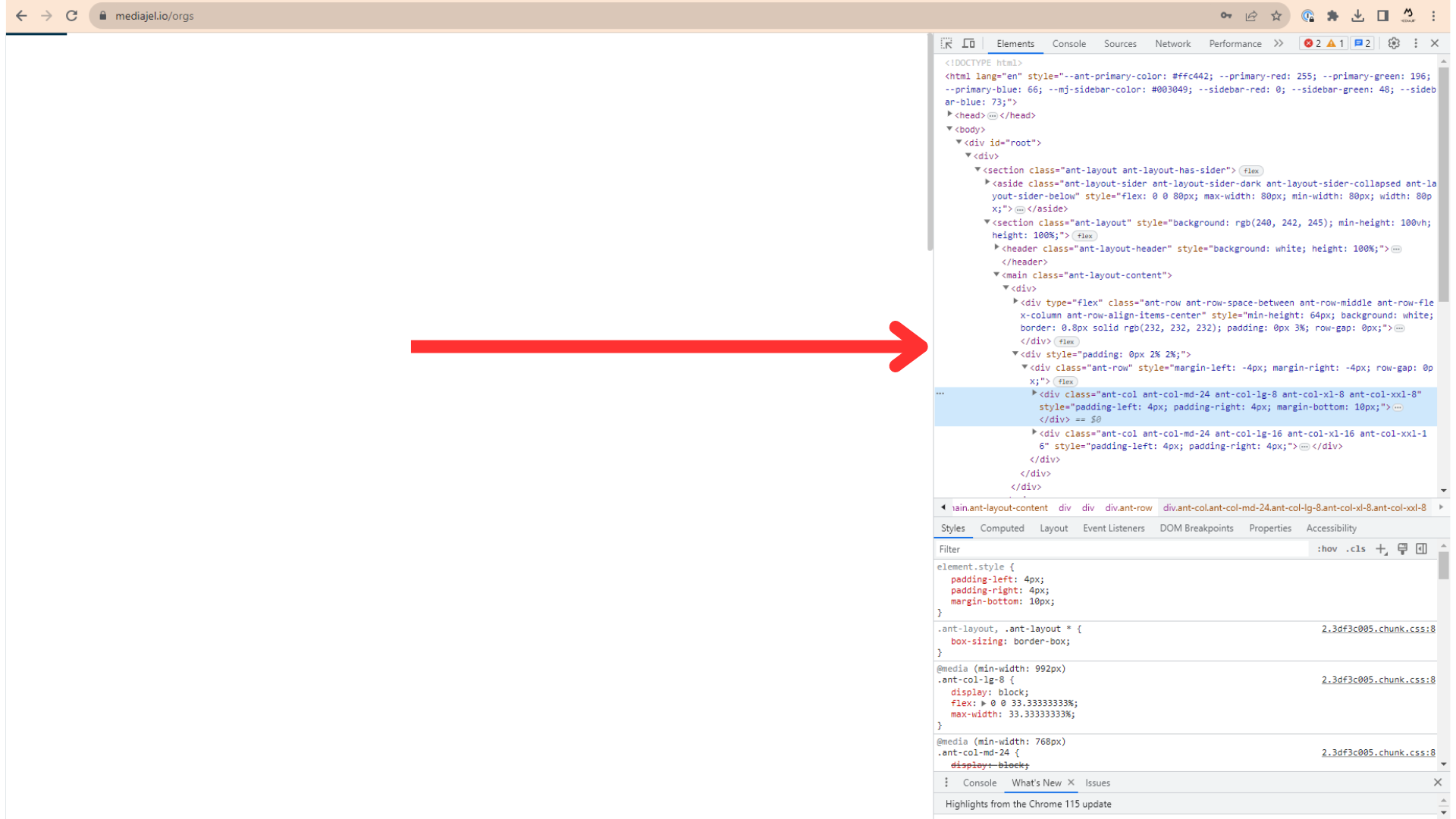This screenshot has height=819, width=1456.
Task: Switch to the Console tab
Action: click(1068, 43)
